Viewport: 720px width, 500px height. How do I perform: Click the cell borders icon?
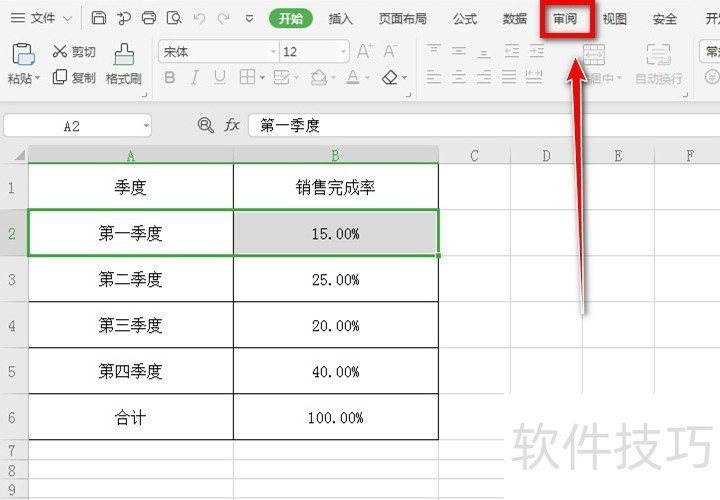pyautogui.click(x=247, y=77)
